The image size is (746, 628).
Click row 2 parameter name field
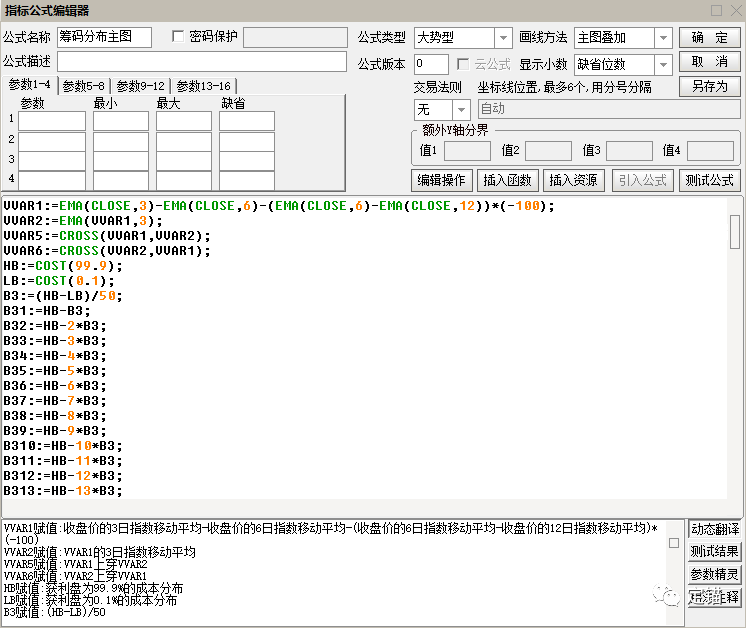coord(52,142)
